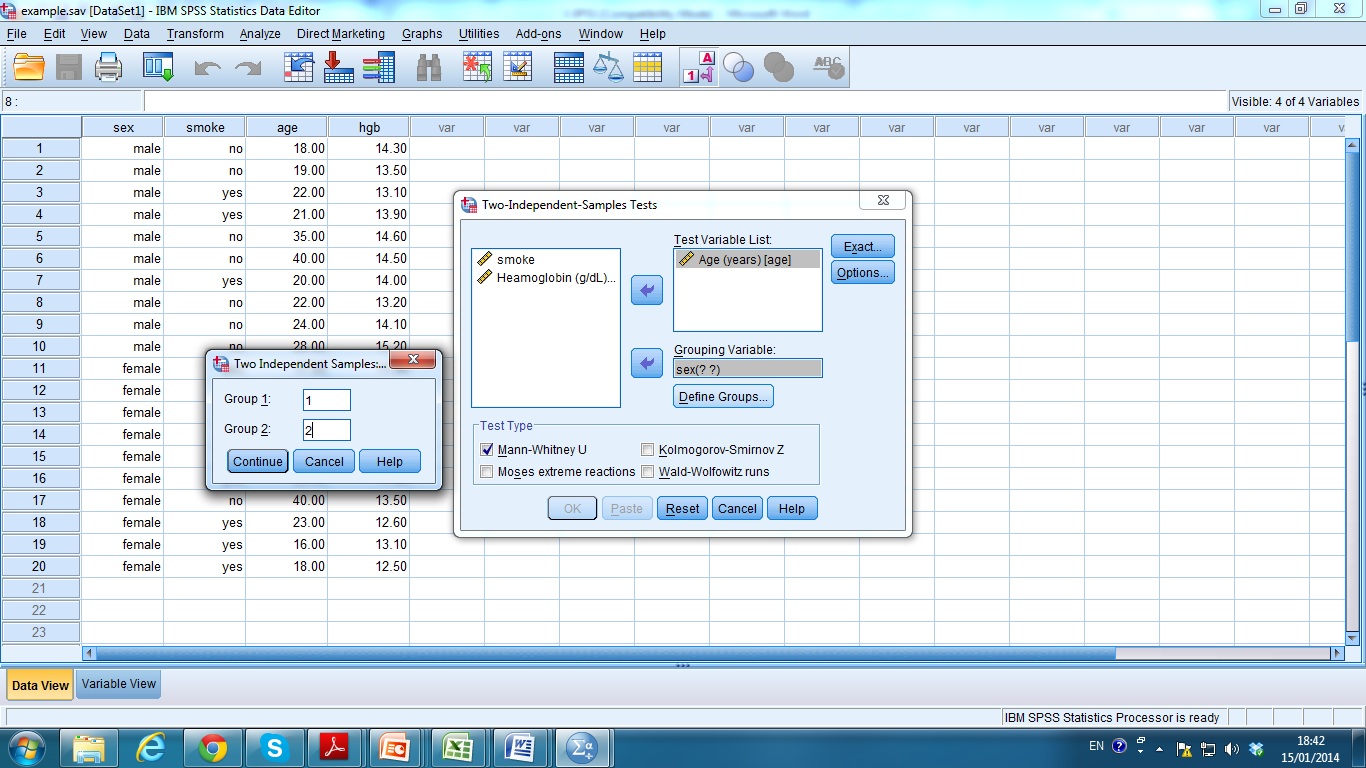
Task: Open the Utilities menu
Action: pos(479,34)
